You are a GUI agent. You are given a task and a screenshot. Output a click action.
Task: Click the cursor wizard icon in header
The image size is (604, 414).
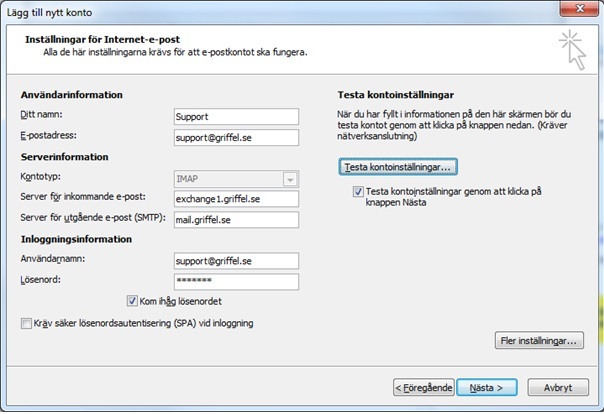tap(573, 50)
